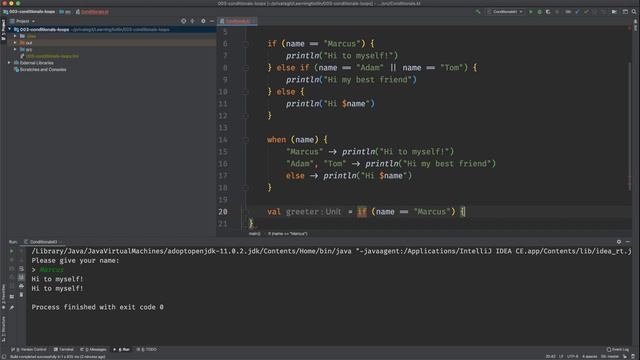Open the TODO tool window

[147, 349]
